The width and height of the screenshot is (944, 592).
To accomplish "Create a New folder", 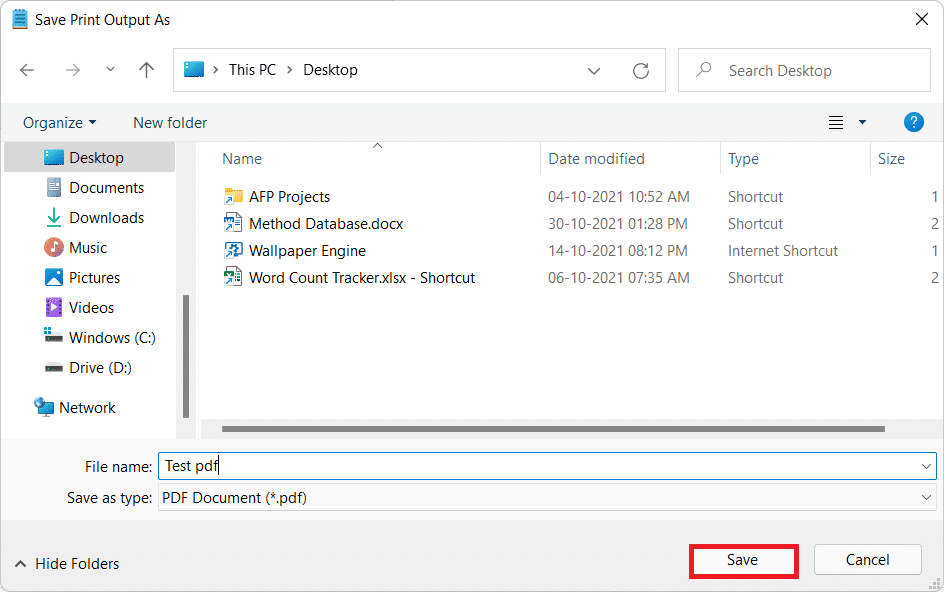I will 170,123.
